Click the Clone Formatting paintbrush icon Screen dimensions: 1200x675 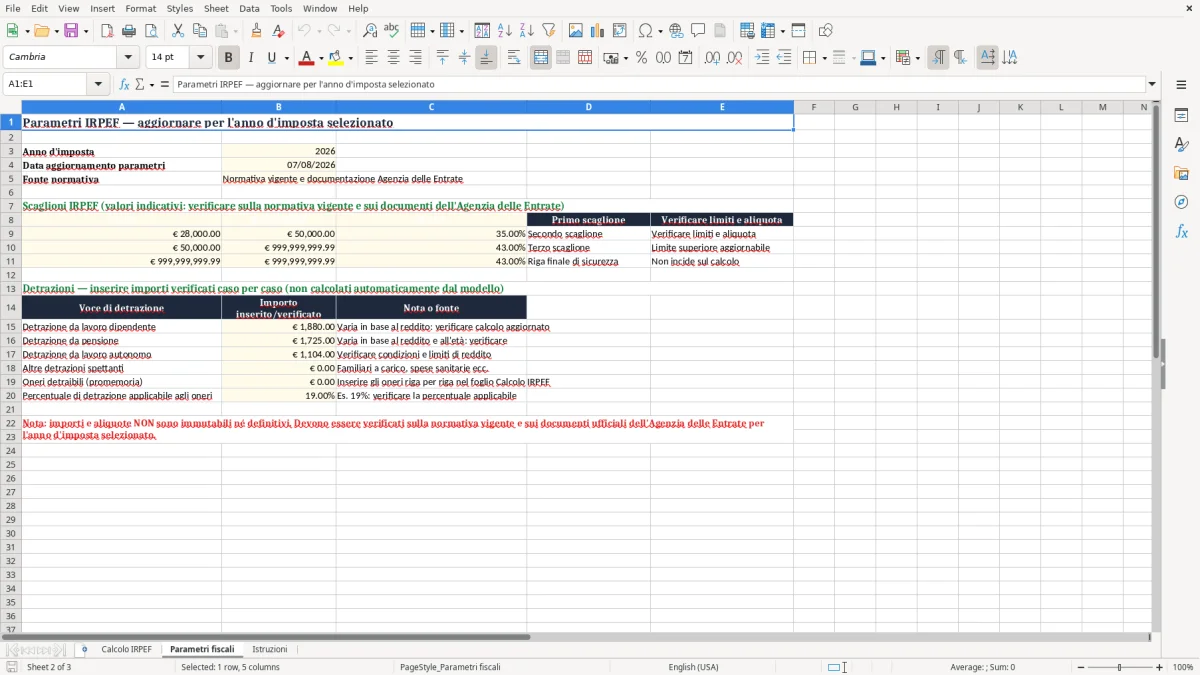click(257, 31)
